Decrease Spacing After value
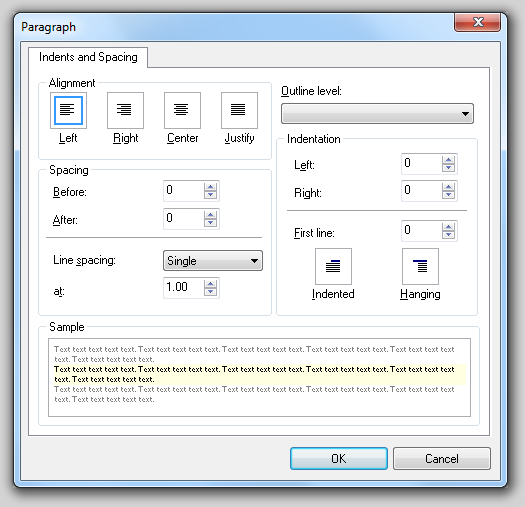 pos(210,223)
